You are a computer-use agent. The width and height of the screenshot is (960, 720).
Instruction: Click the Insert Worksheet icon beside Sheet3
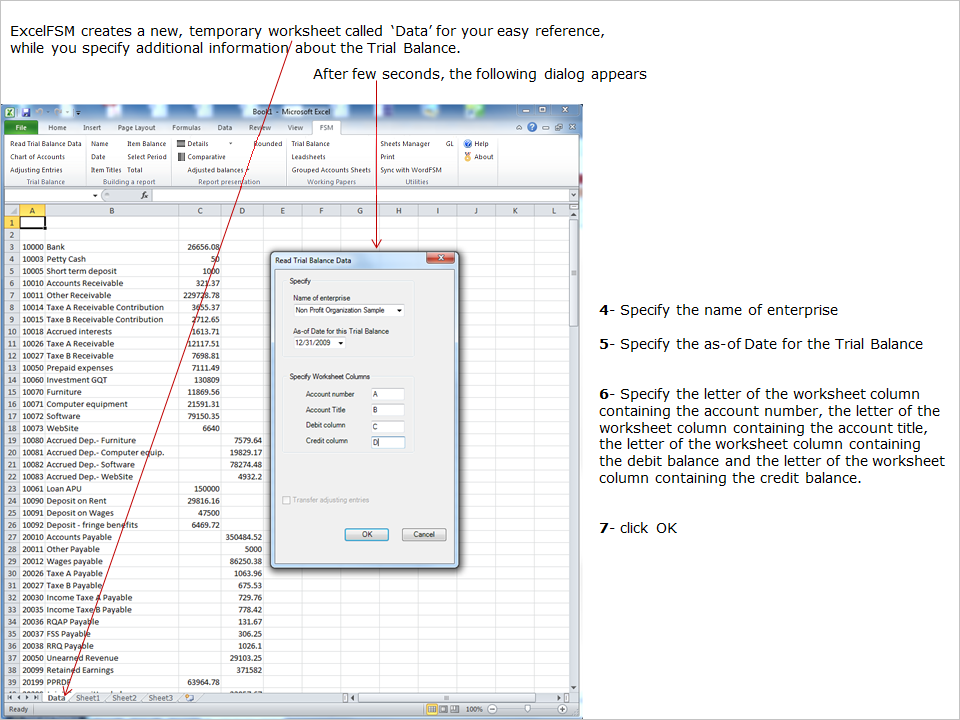point(189,698)
